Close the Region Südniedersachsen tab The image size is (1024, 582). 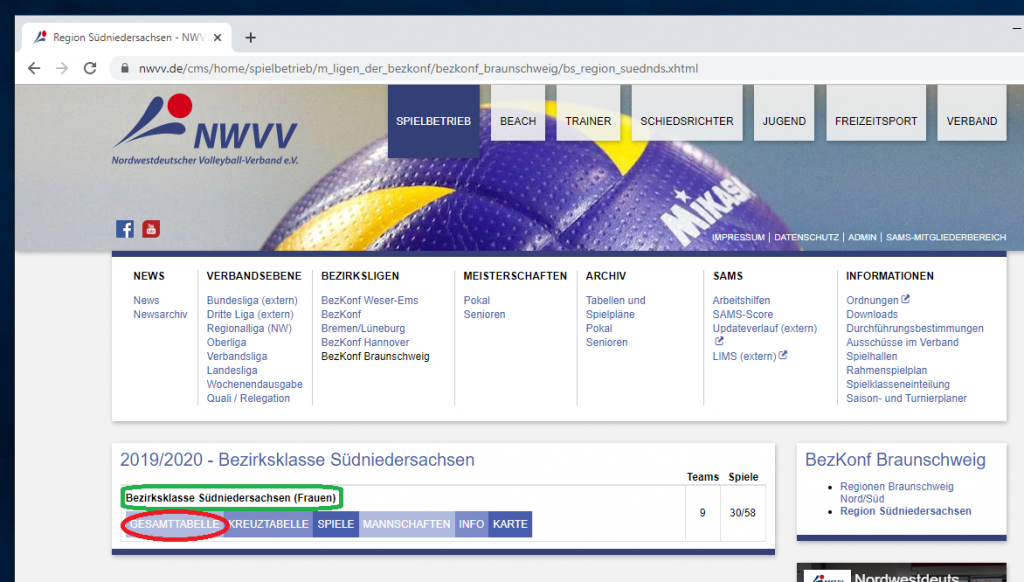pyautogui.click(x=217, y=37)
